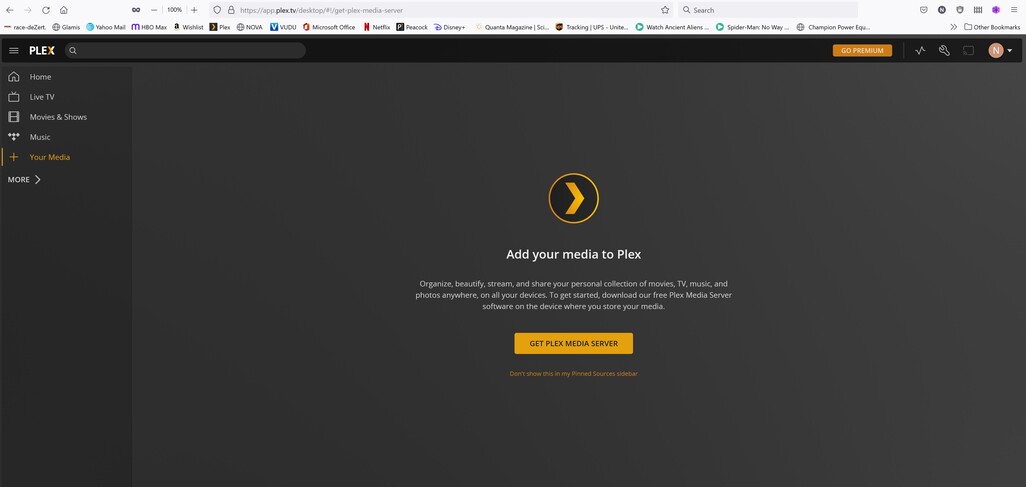This screenshot has height=487, width=1026.
Task: Click the black N extension icon
Action: (942, 10)
